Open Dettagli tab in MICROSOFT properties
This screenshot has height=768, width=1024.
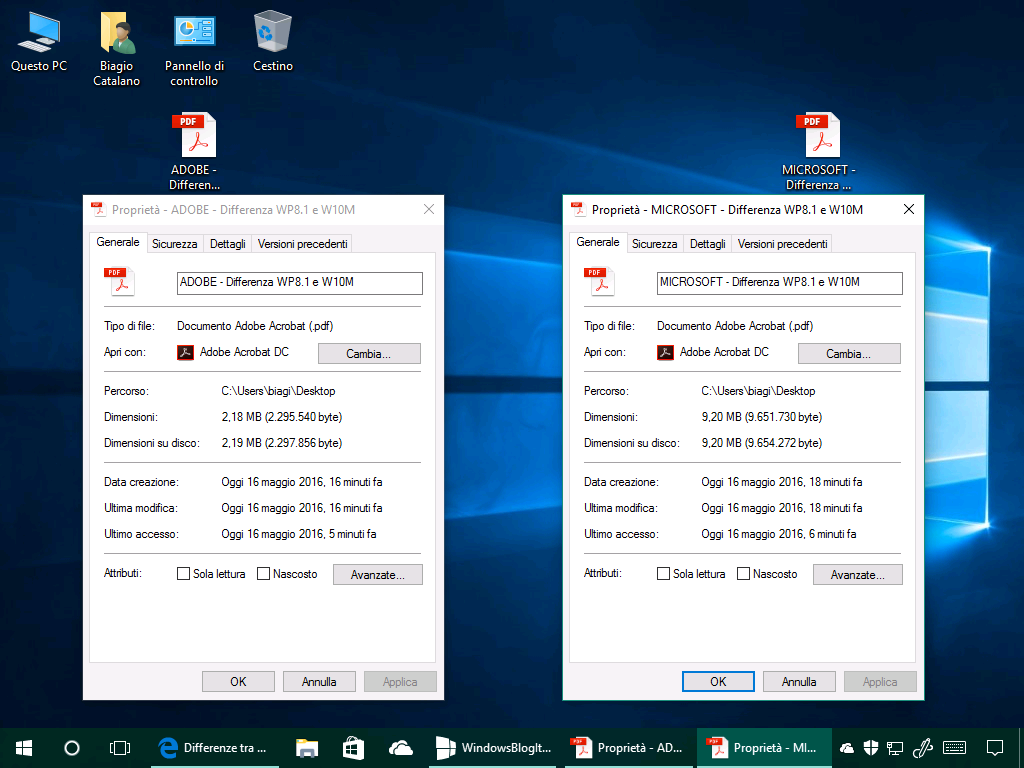click(x=707, y=244)
